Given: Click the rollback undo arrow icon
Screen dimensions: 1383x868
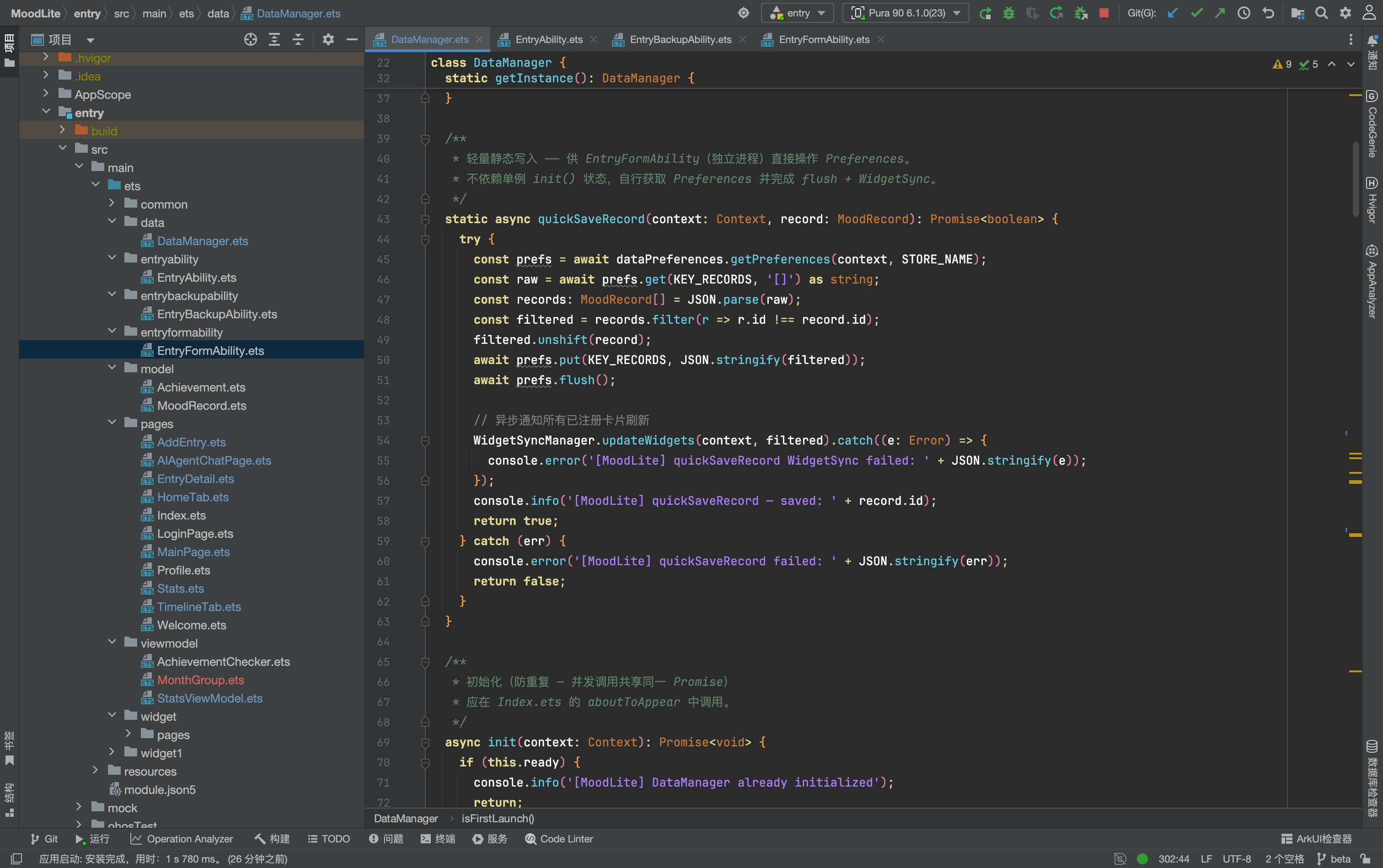Looking at the screenshot, I should tap(1268, 13).
